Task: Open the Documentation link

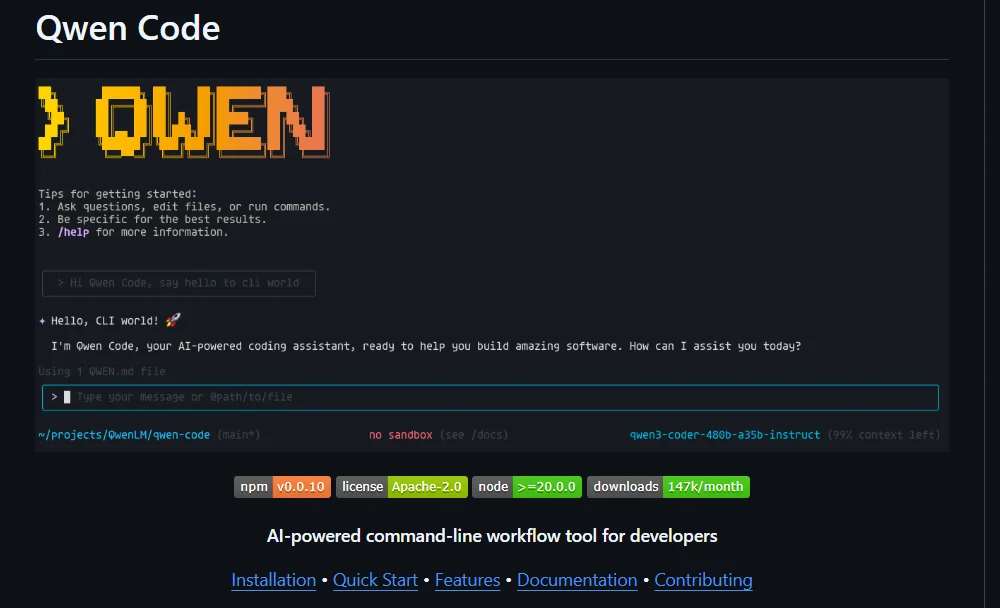Action: 577,580
